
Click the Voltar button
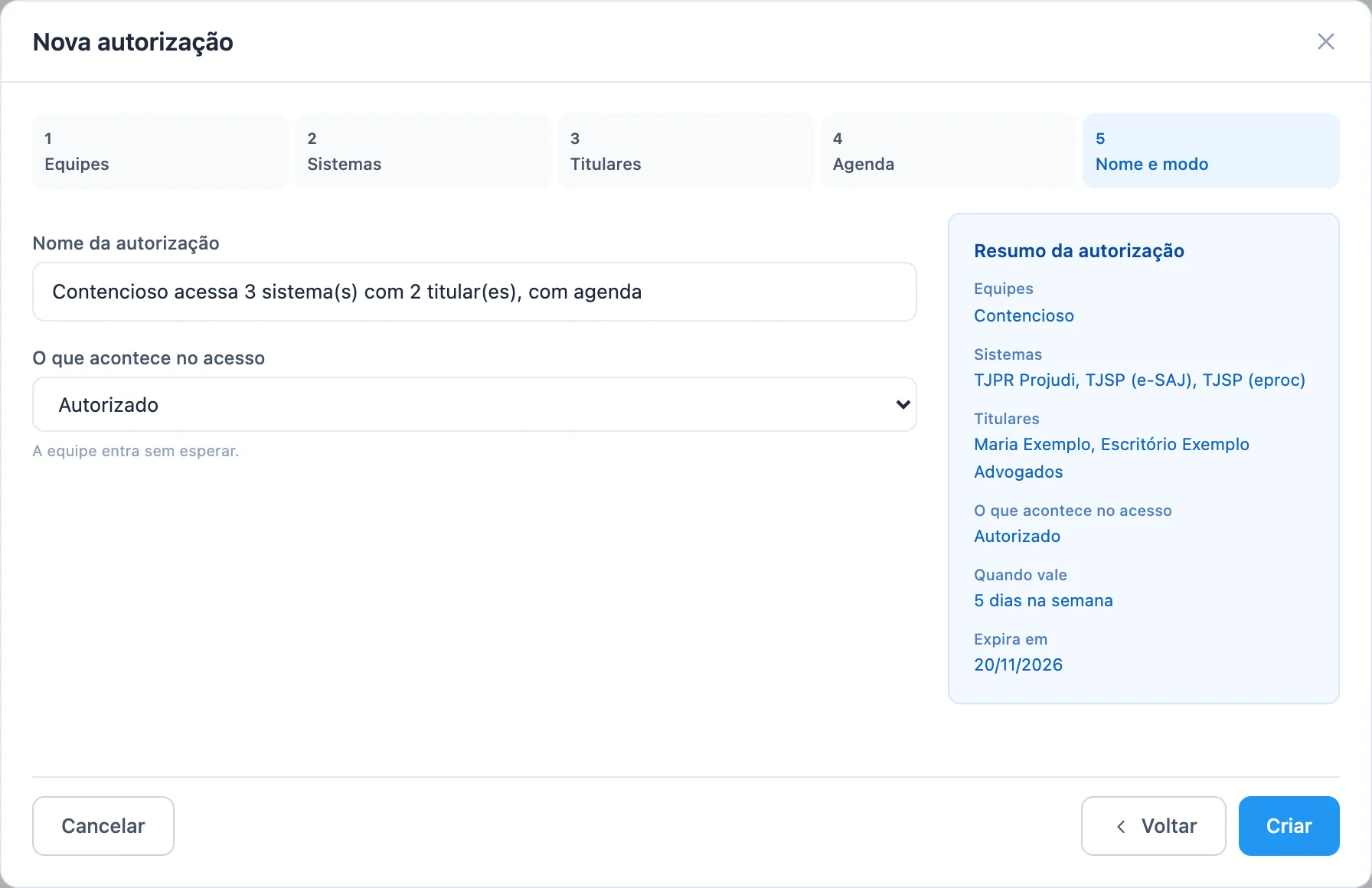pyautogui.click(x=1153, y=826)
